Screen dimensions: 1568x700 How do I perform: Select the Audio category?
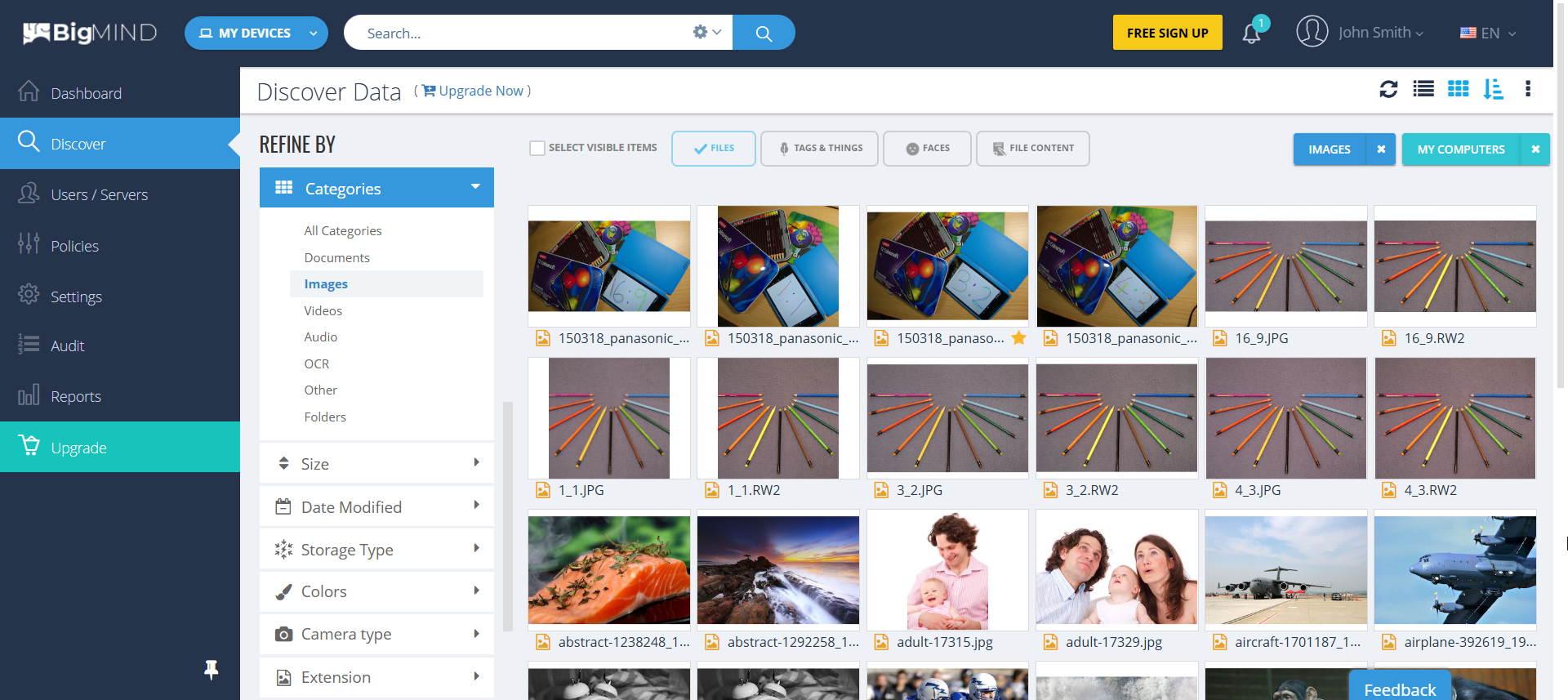[x=320, y=337]
